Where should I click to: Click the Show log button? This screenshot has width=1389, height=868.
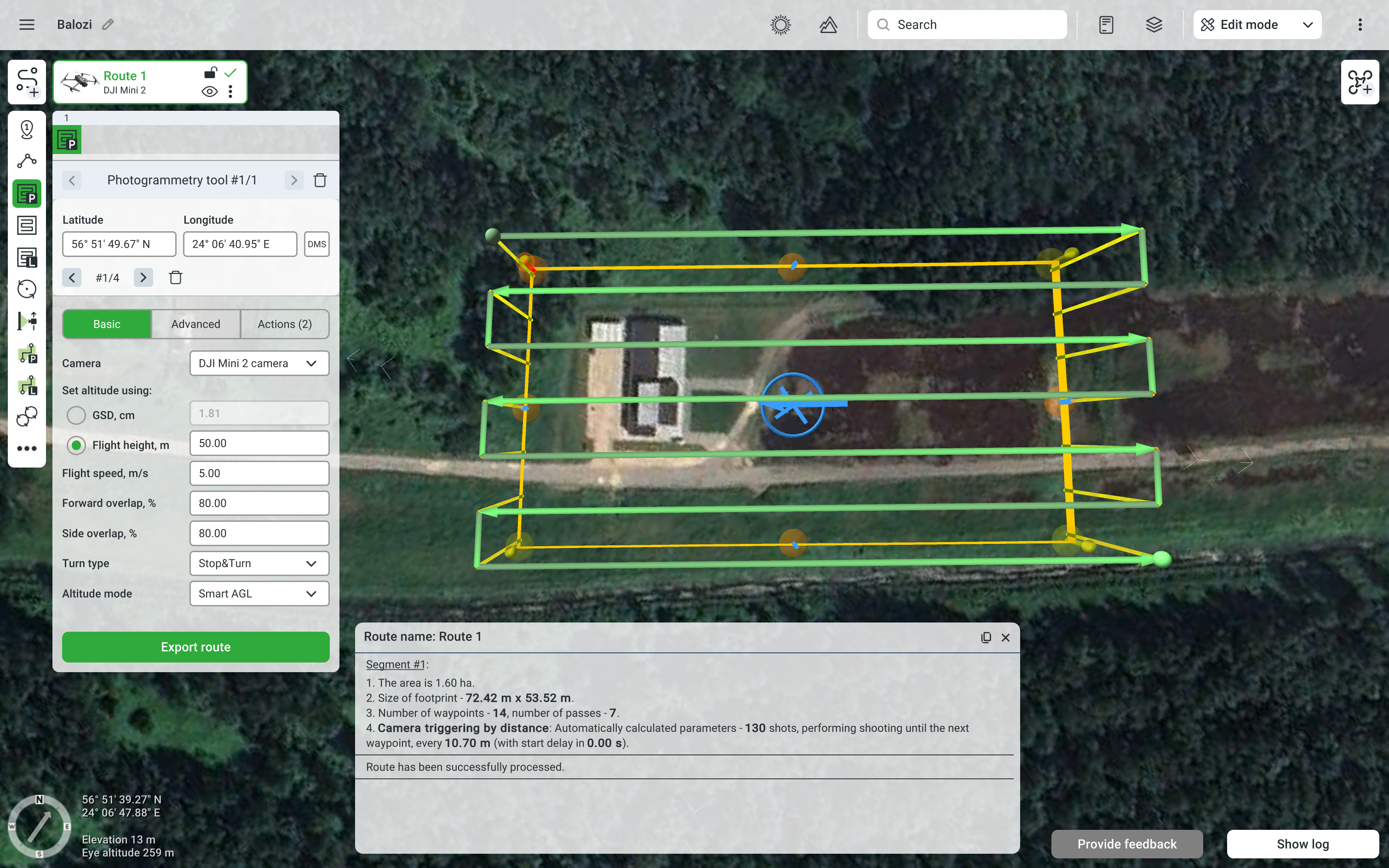[x=1302, y=843]
